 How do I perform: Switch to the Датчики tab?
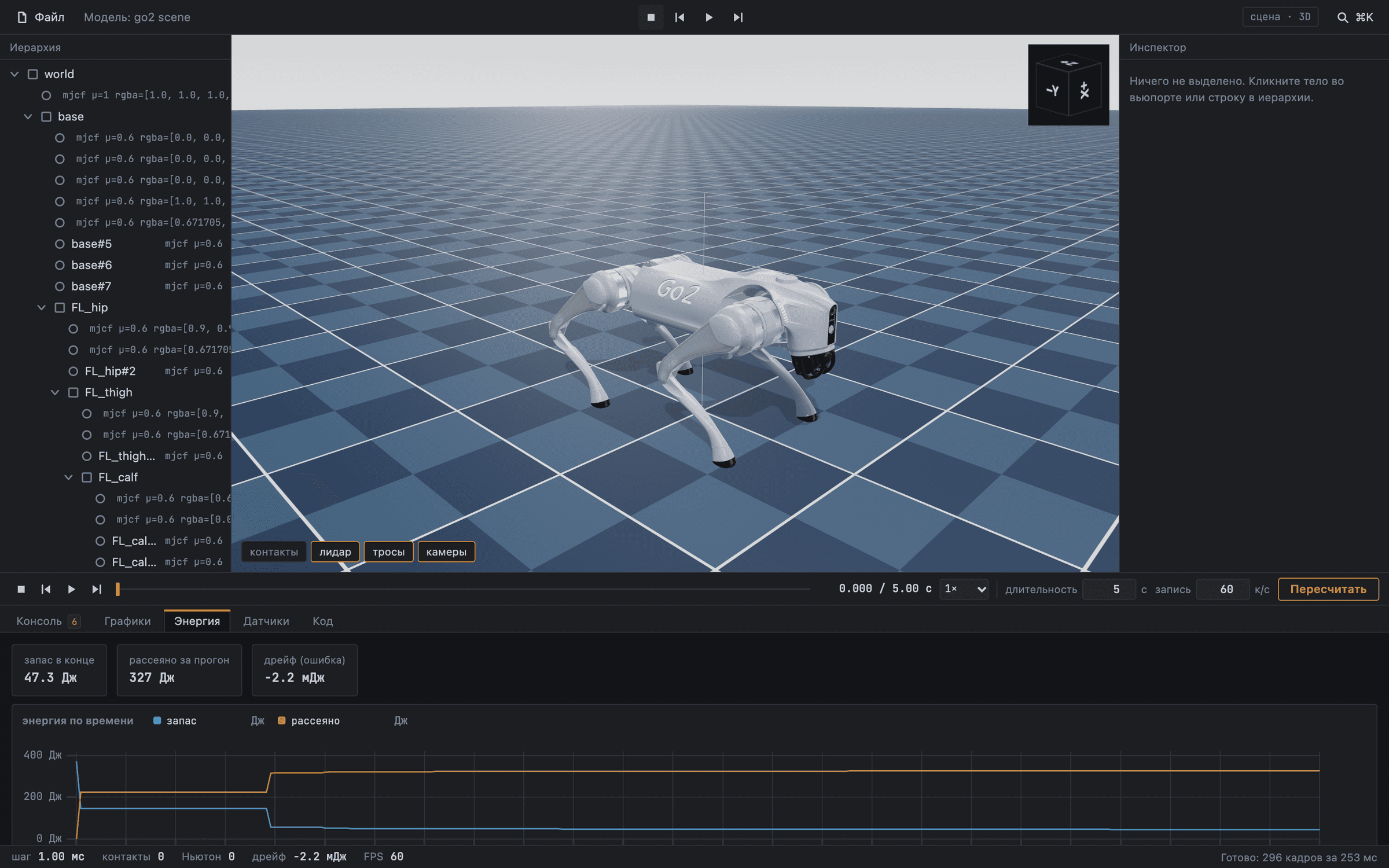[x=266, y=621]
